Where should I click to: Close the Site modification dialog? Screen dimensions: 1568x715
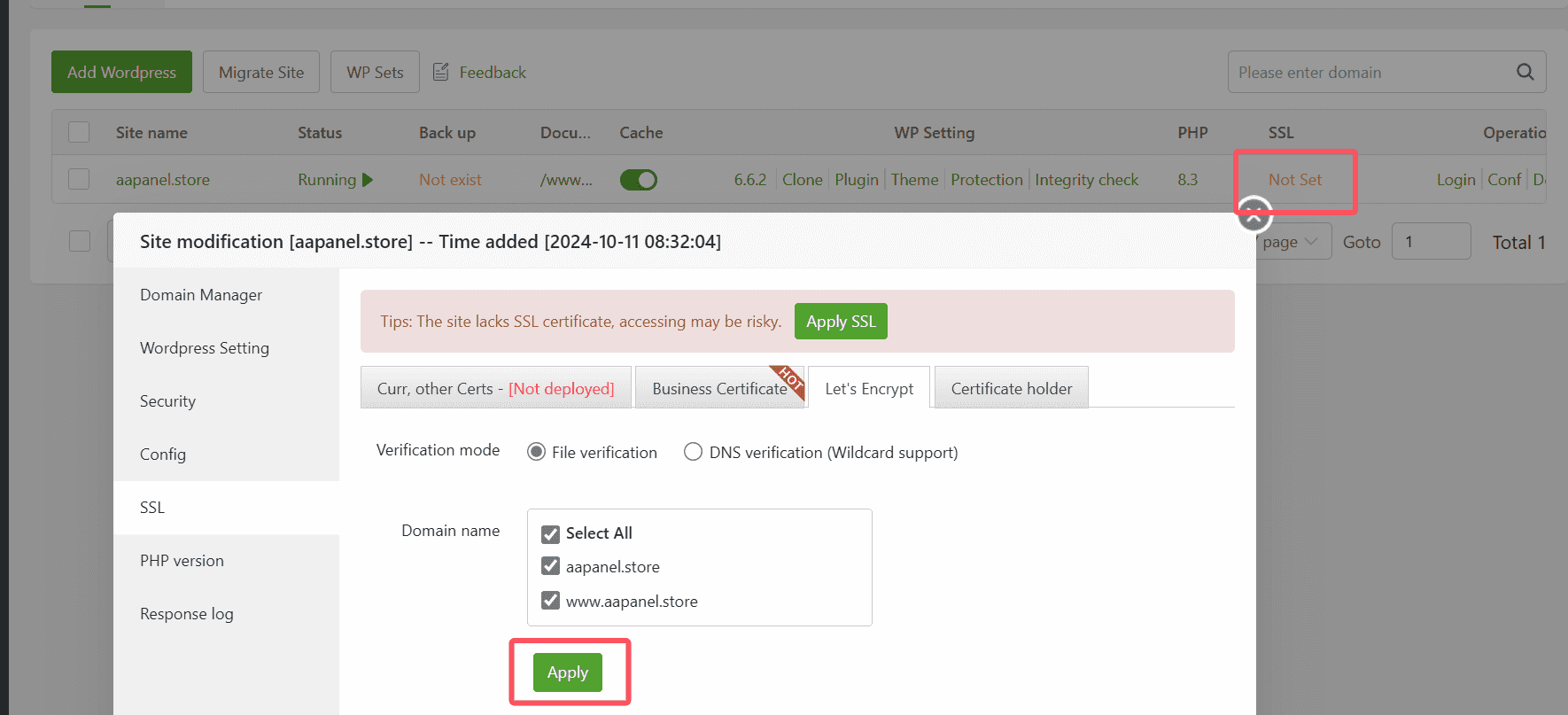1254,214
